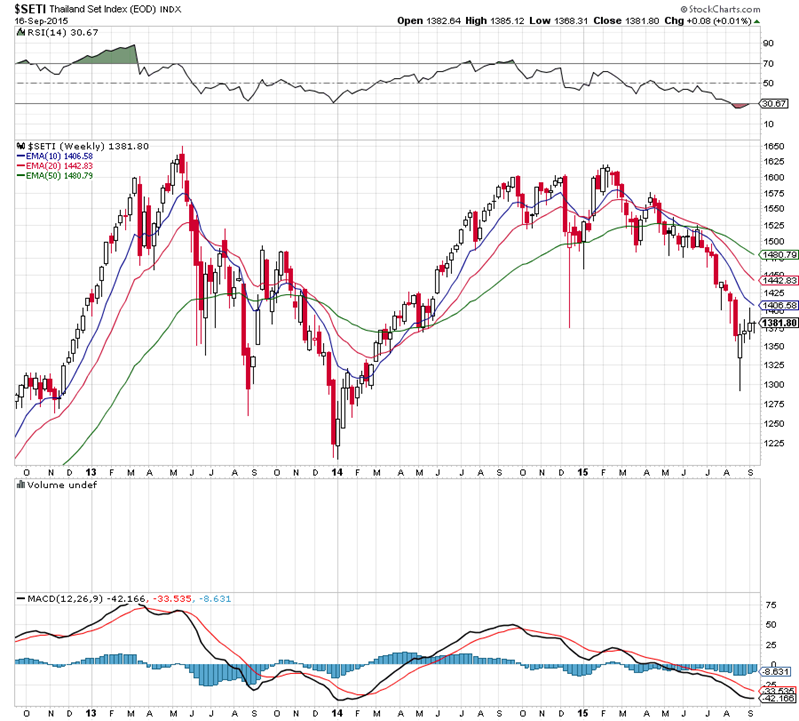Click the $SETI (Weekly) price legend
The width and height of the screenshot is (799, 721).
point(88,146)
